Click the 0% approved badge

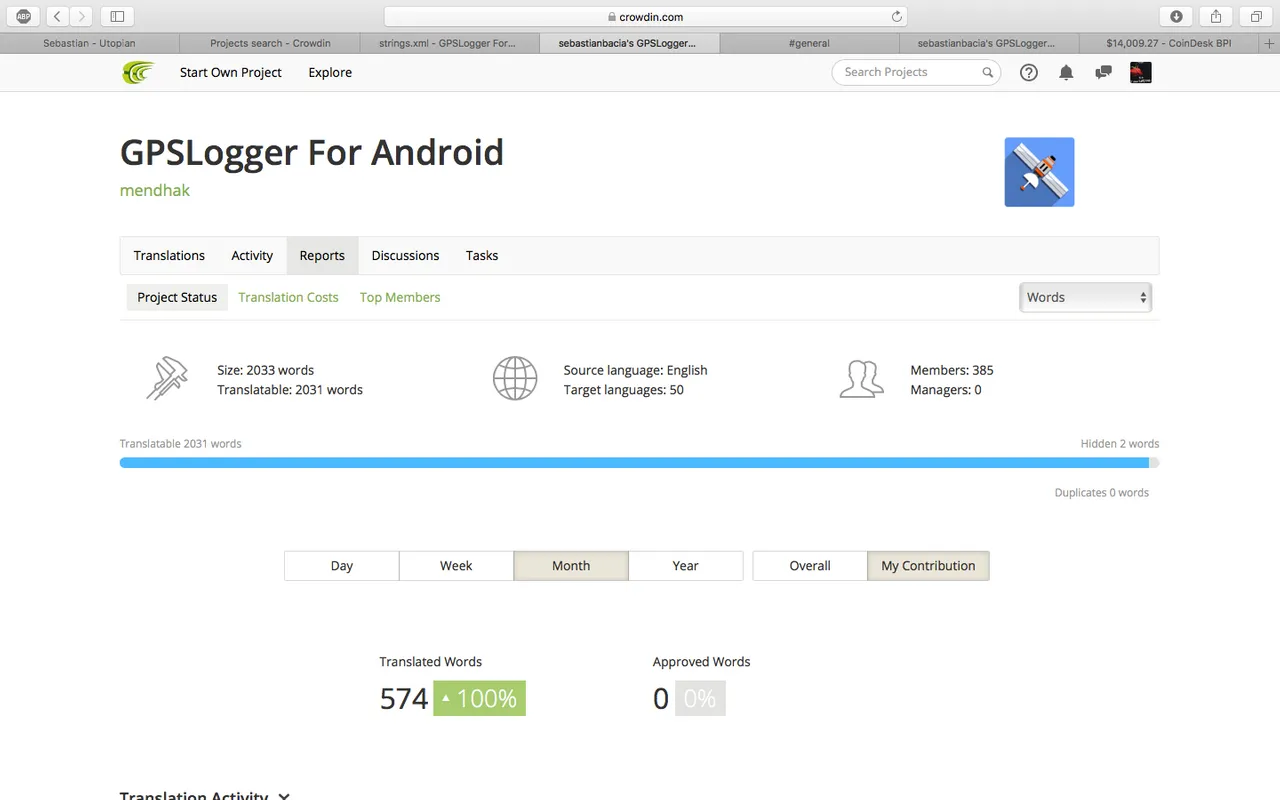coord(700,698)
